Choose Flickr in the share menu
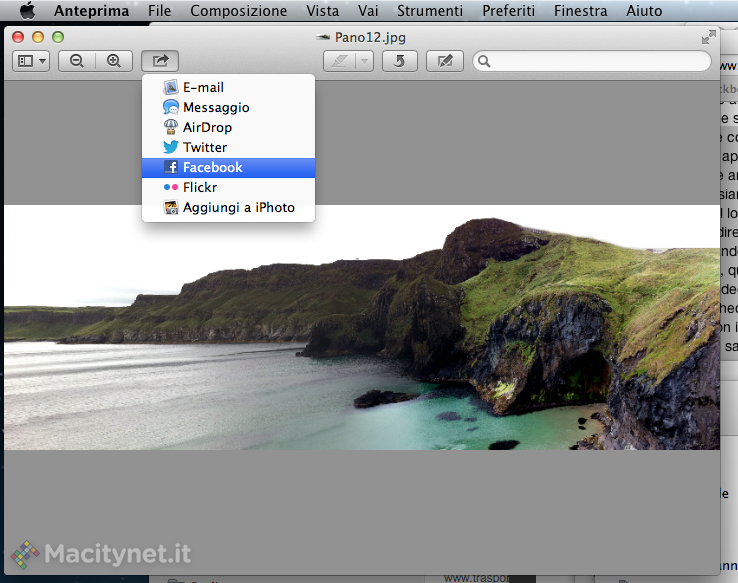Screen dimensions: 738x583 (x=228, y=187)
